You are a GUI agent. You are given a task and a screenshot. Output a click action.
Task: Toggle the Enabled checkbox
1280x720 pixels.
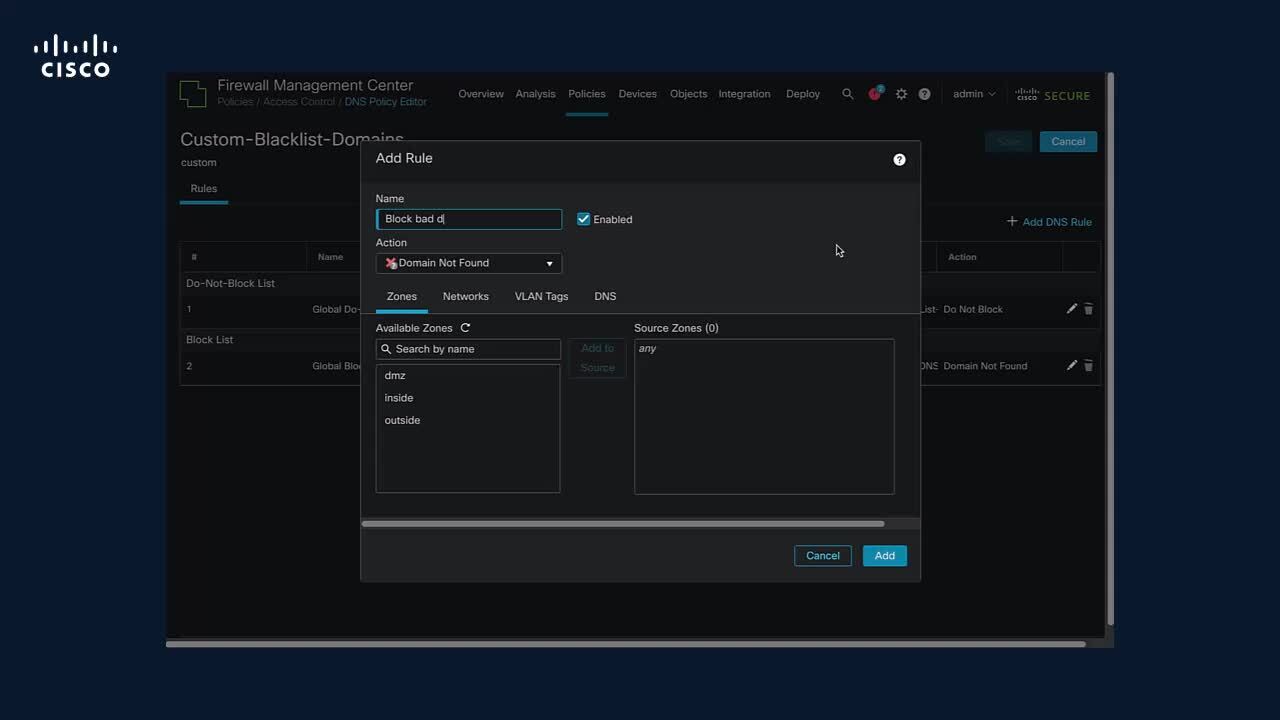(584, 219)
